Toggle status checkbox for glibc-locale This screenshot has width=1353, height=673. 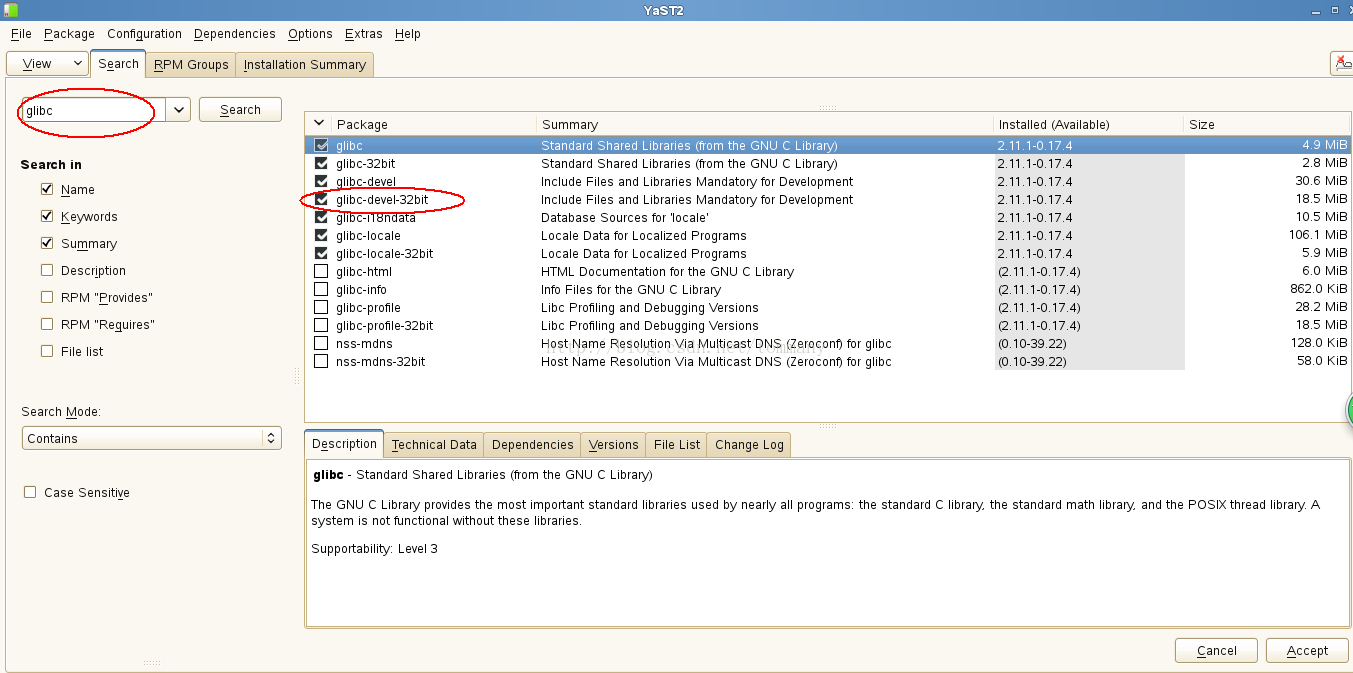321,235
